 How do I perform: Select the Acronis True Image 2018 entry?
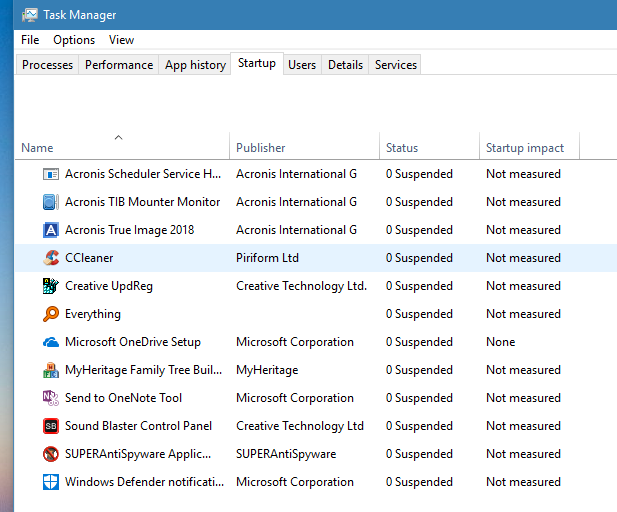129,230
